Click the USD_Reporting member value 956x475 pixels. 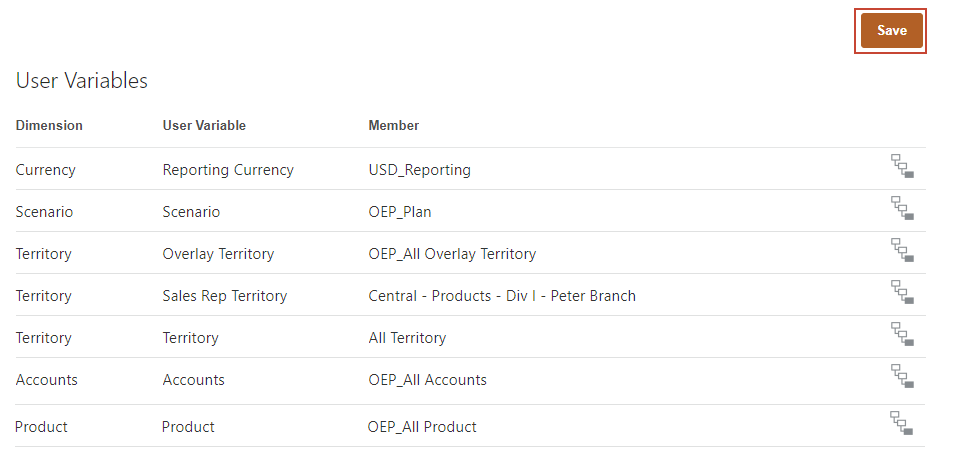[419, 170]
